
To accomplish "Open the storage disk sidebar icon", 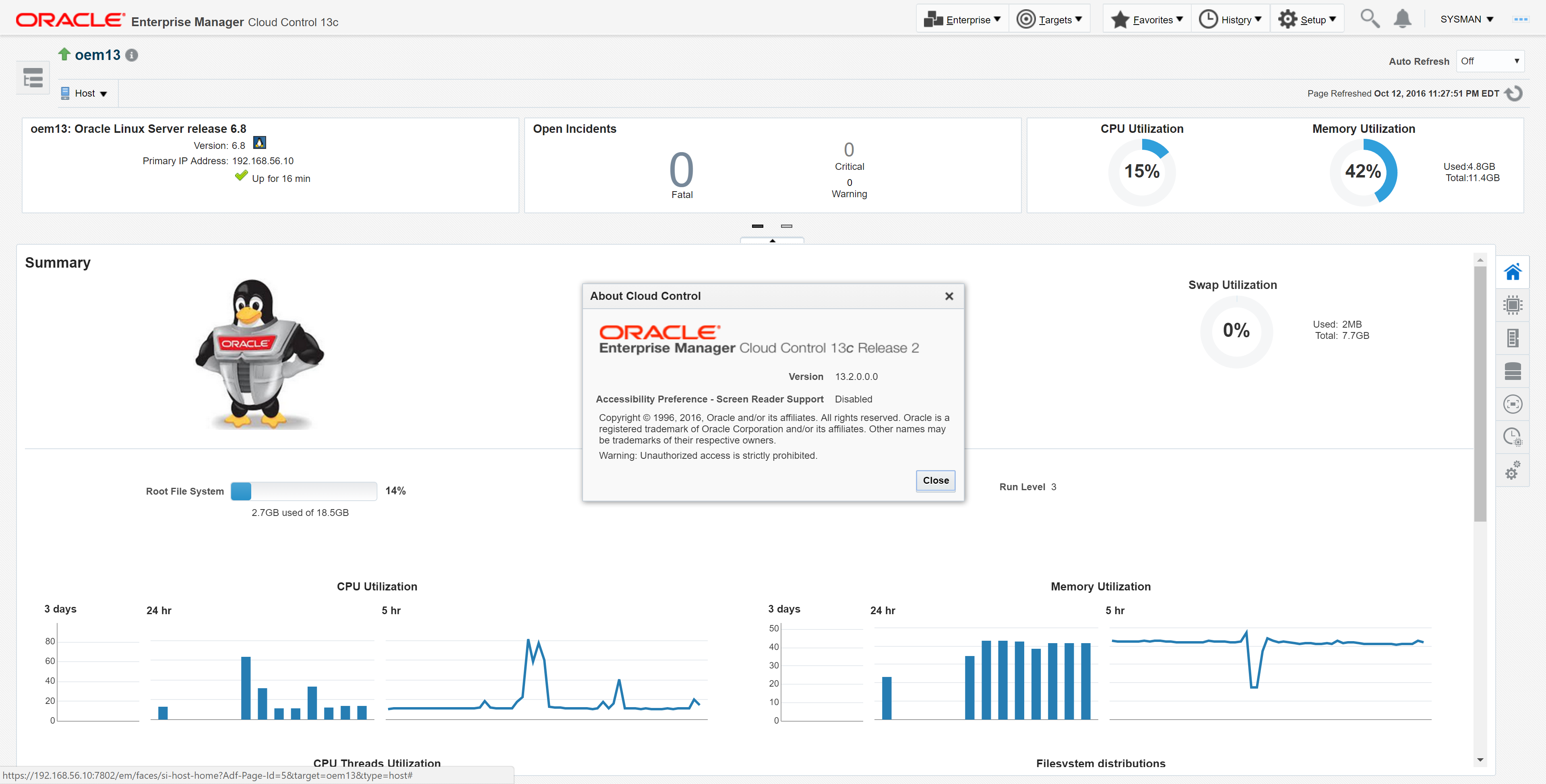I will tap(1513, 371).
